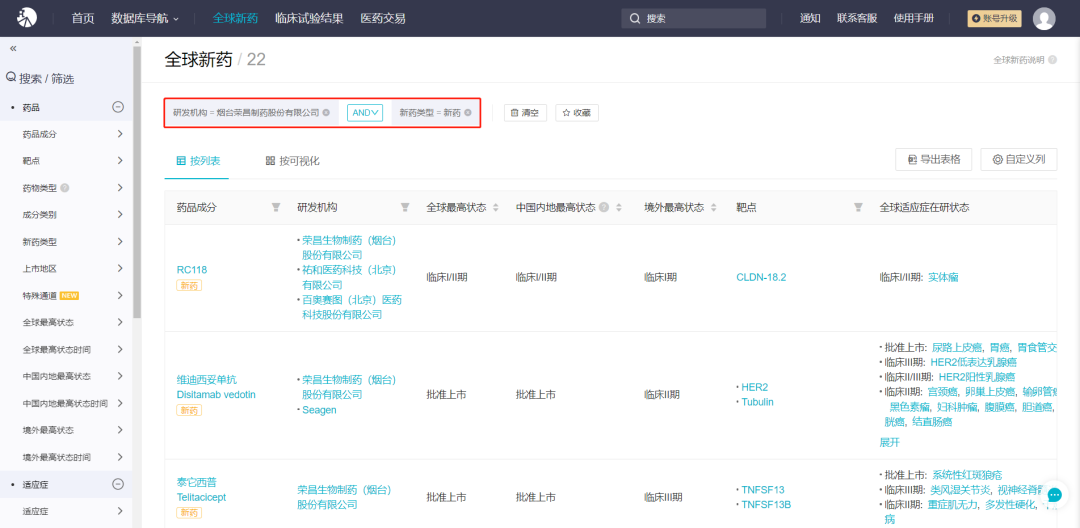
Task: Open 祐和医药科技（北京）有限公司 link
Action: click(x=349, y=277)
